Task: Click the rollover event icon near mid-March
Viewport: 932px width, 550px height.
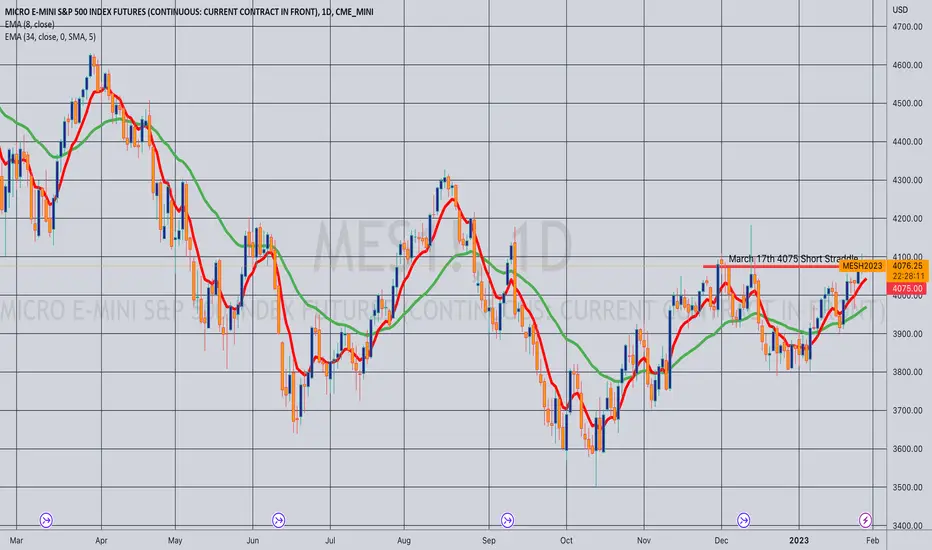Action: click(x=46, y=521)
